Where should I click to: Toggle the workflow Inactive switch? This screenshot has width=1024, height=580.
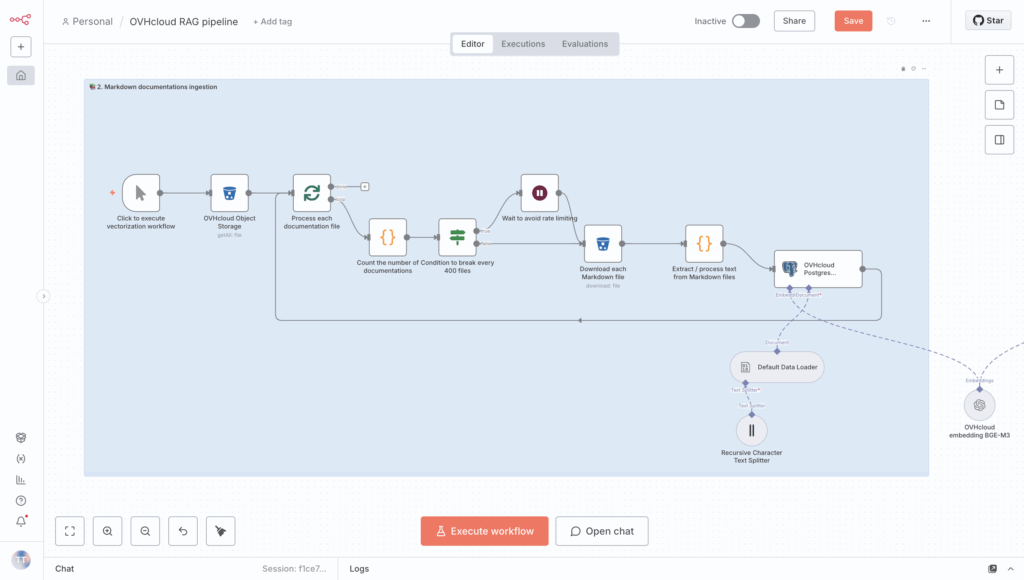(745, 21)
